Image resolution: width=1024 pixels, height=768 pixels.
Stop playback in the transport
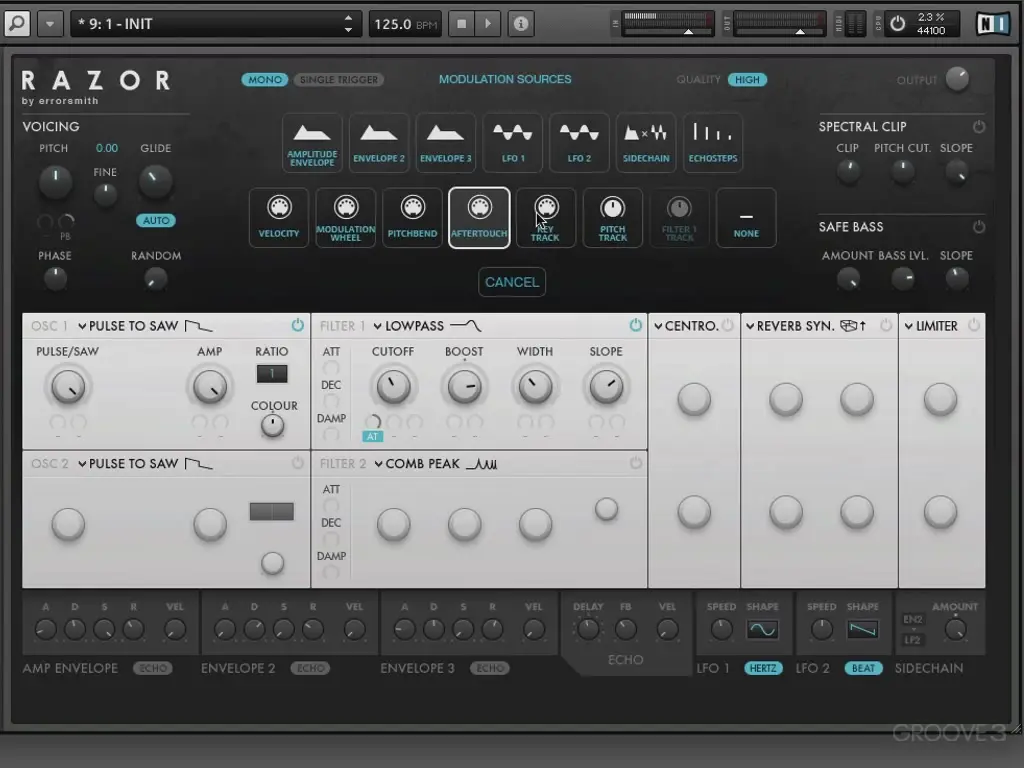pyautogui.click(x=462, y=24)
